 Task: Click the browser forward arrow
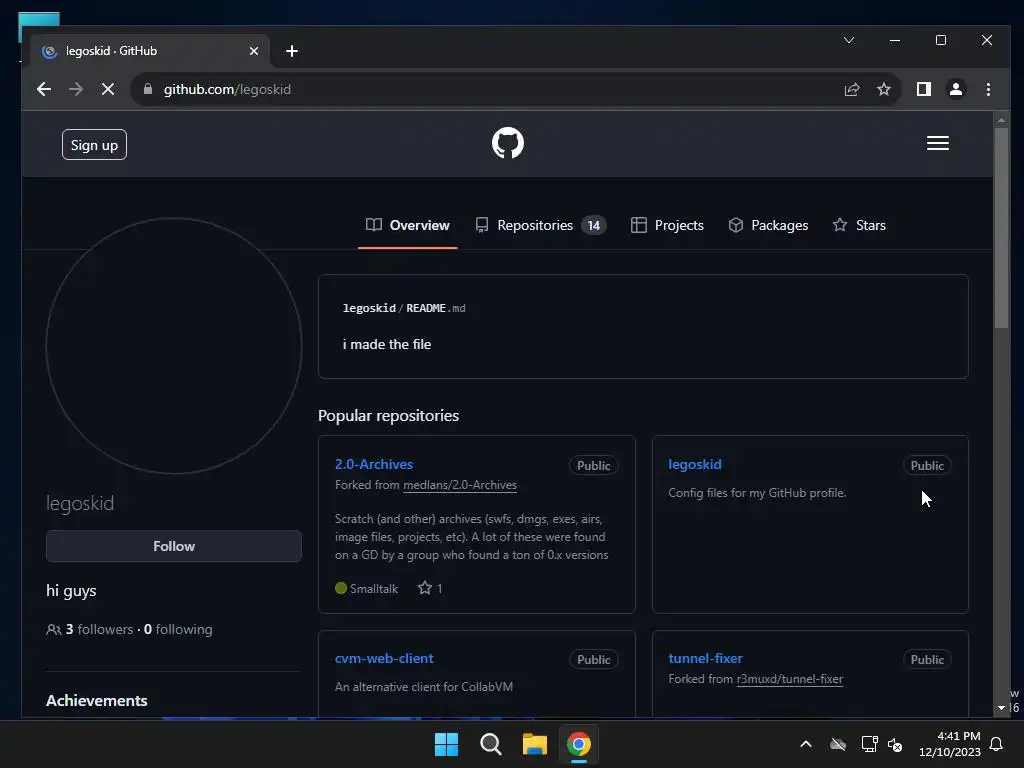pyautogui.click(x=76, y=89)
